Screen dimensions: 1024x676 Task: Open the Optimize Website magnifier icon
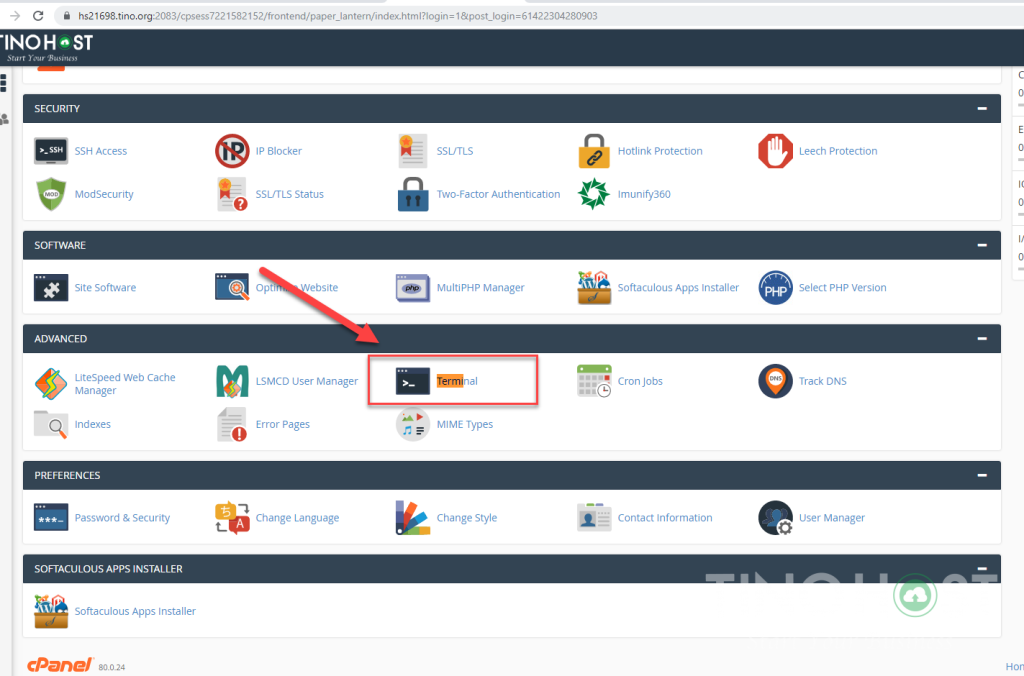click(x=232, y=287)
